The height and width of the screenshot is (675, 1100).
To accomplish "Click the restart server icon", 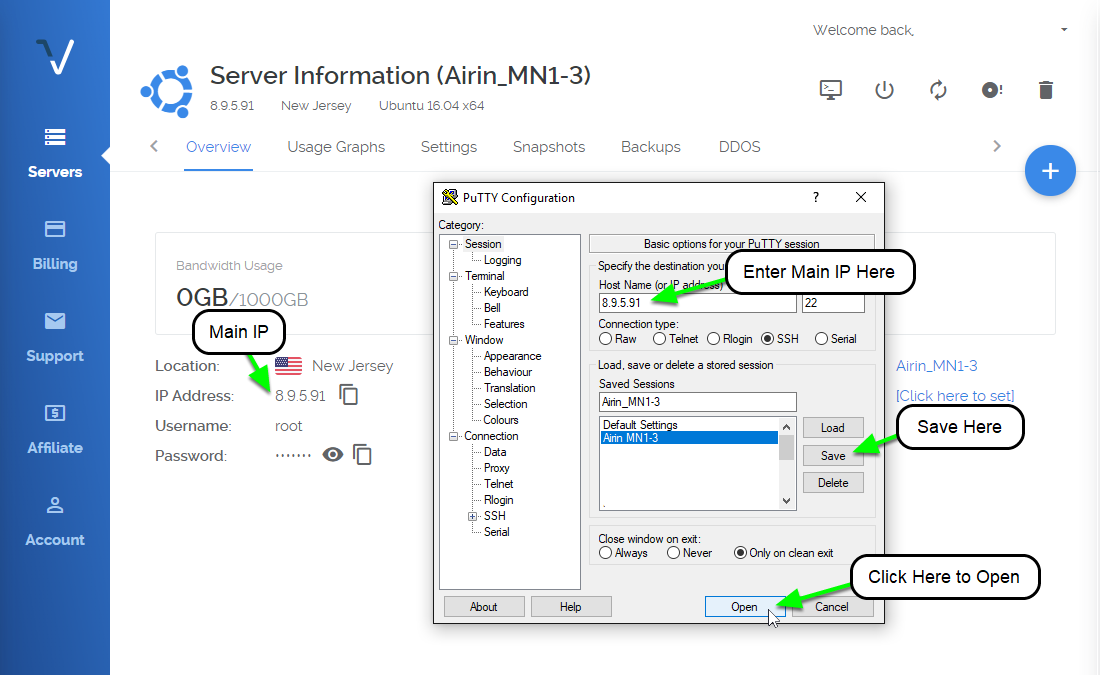I will point(938,90).
